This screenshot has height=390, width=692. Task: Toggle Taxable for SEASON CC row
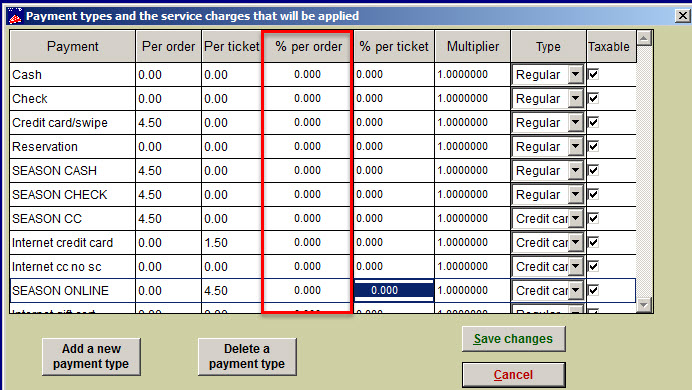(x=594, y=218)
